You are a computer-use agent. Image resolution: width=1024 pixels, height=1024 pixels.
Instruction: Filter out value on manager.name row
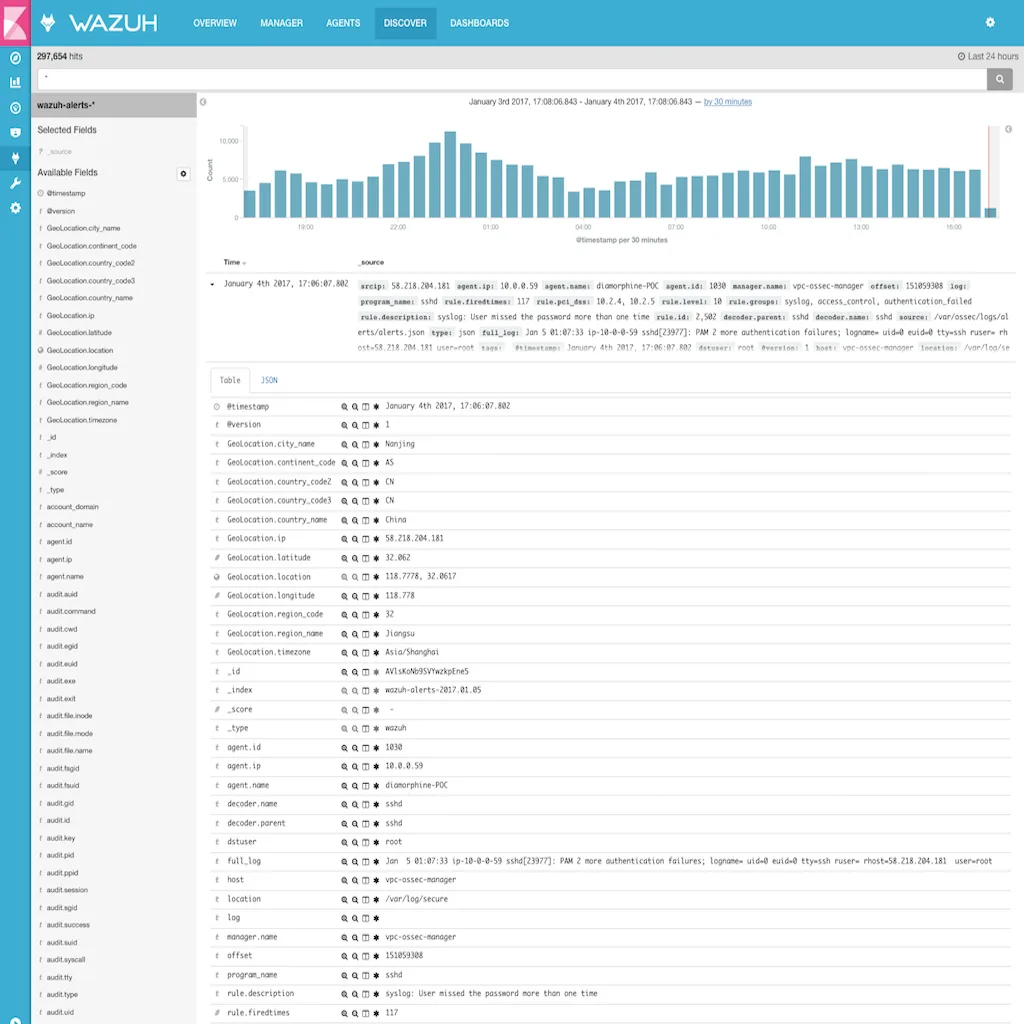pos(355,938)
